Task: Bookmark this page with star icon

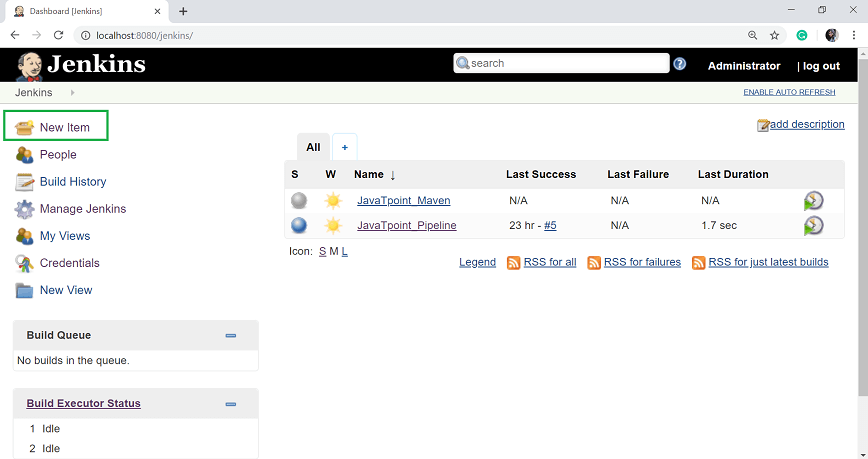Action: pos(774,35)
